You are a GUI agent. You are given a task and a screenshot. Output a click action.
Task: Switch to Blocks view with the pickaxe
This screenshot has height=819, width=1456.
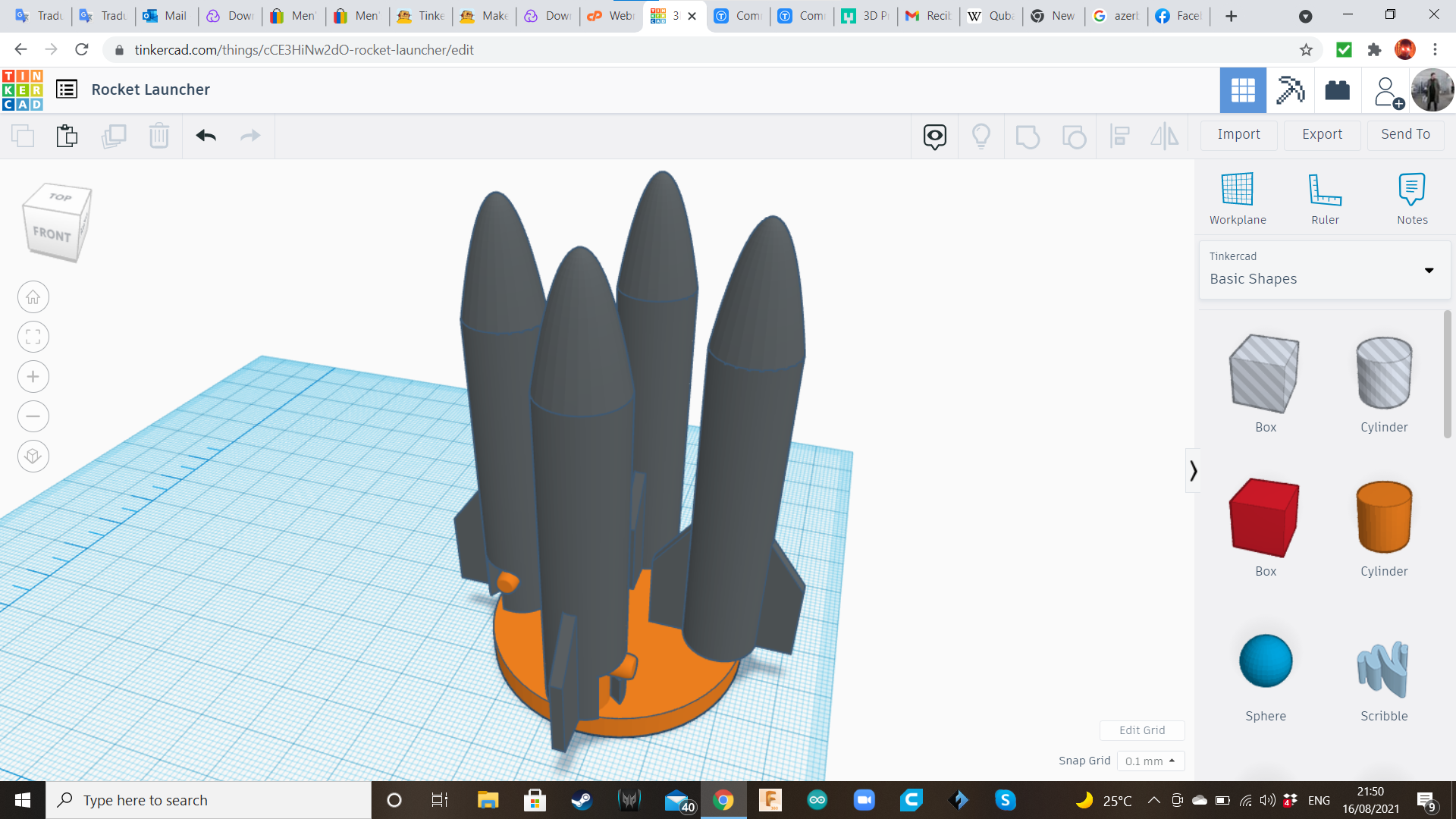tap(1289, 90)
